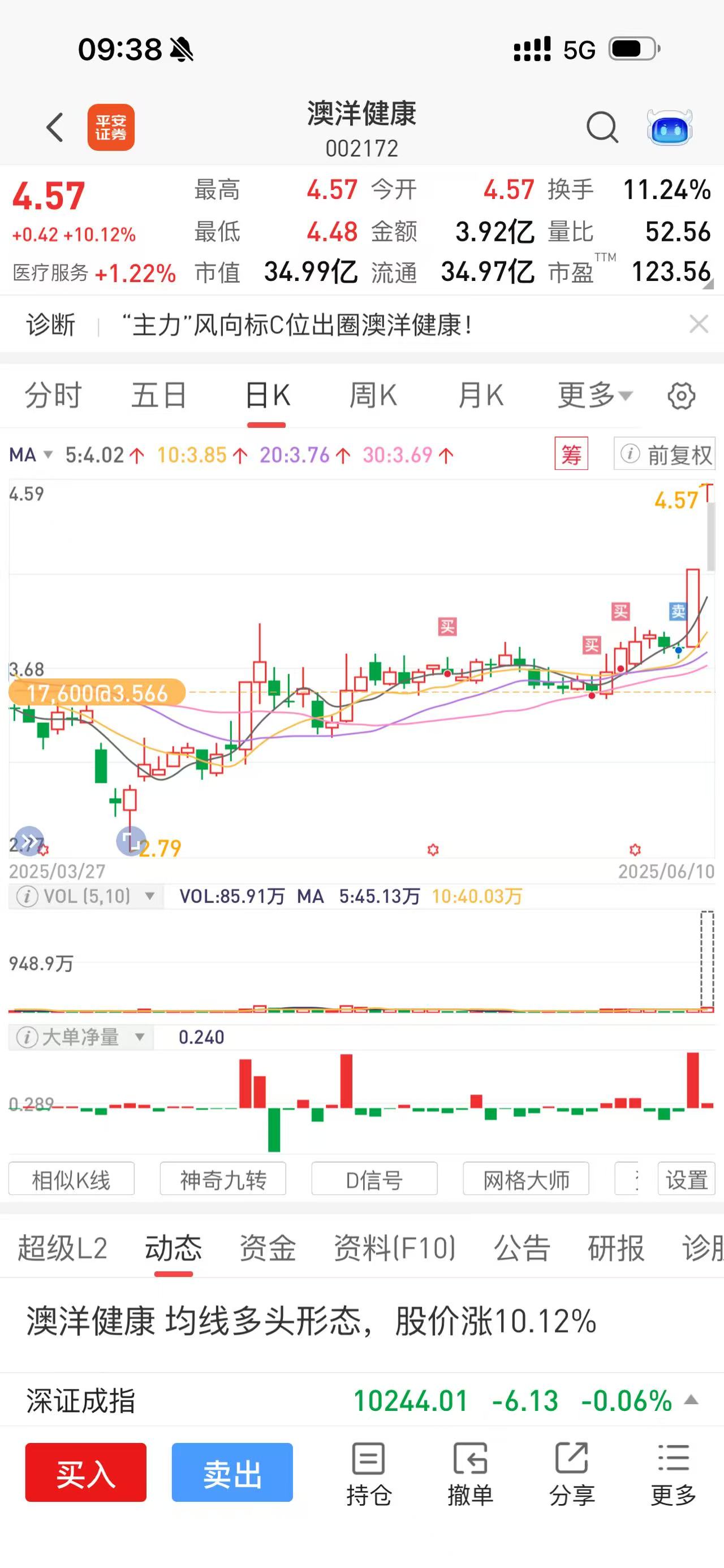Screen dimensions: 724x1568
Task: Open 撤单 cancel order icon
Action: pos(470,1474)
